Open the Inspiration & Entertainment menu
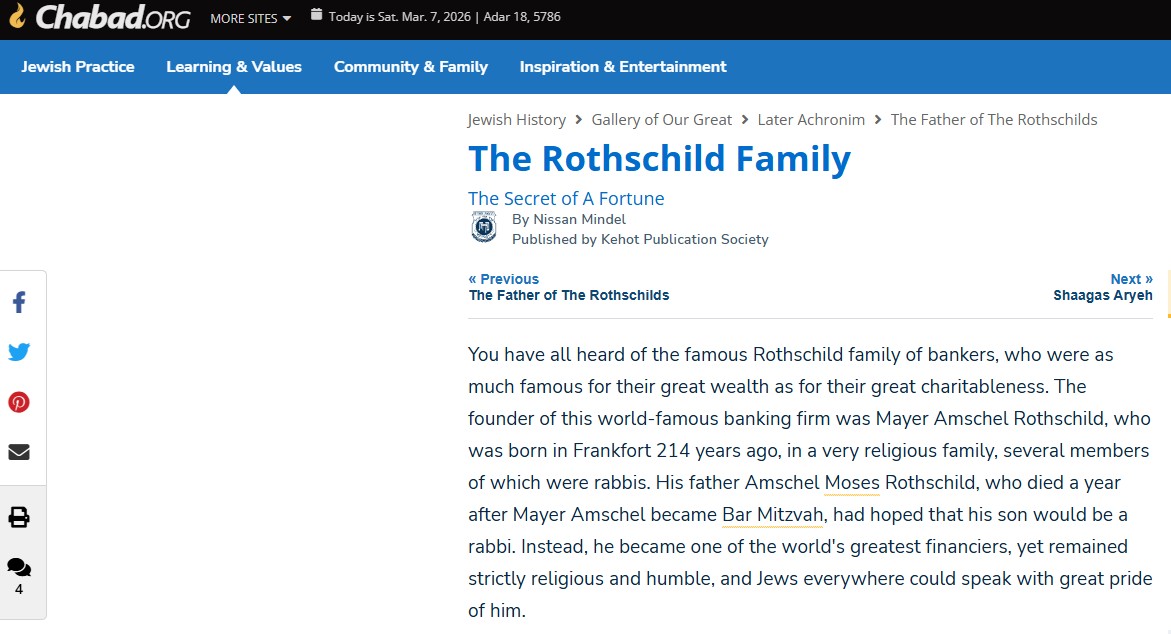This screenshot has height=634, width=1171. [623, 67]
